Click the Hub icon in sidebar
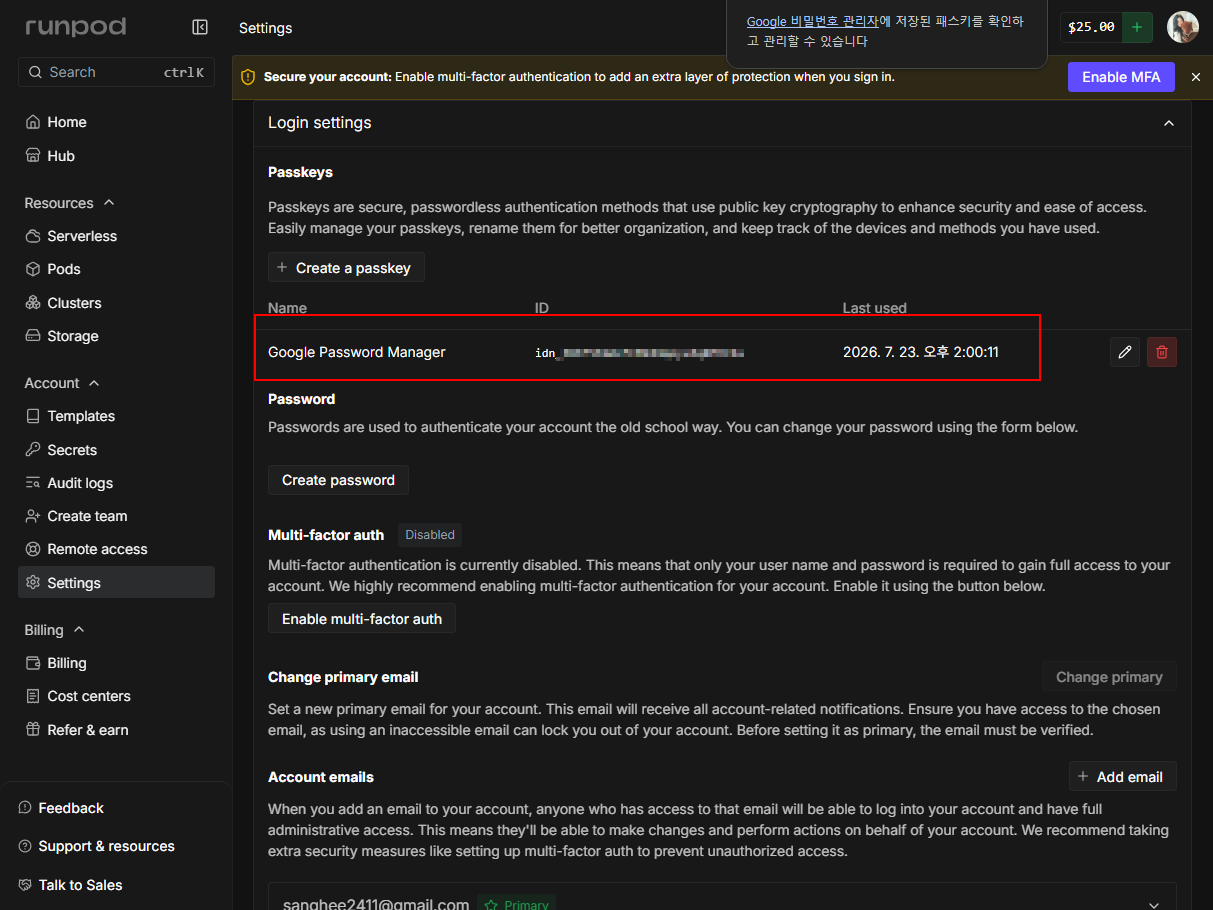Viewport: 1213px width, 910px height. tap(32, 156)
